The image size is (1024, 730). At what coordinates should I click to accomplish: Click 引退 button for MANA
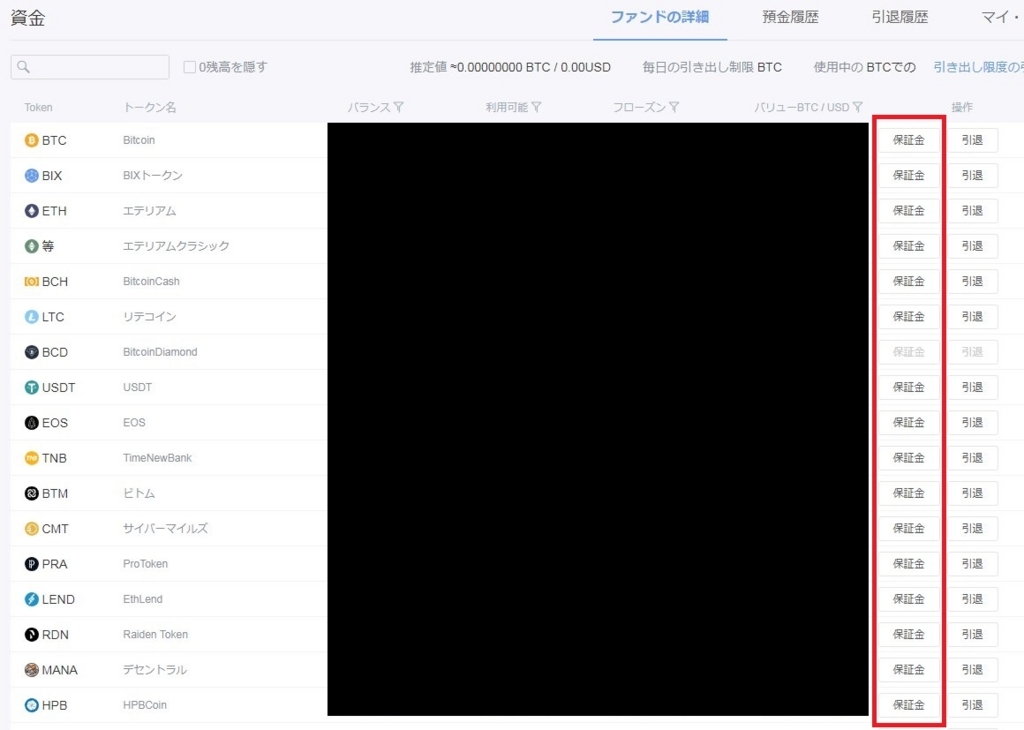(972, 669)
